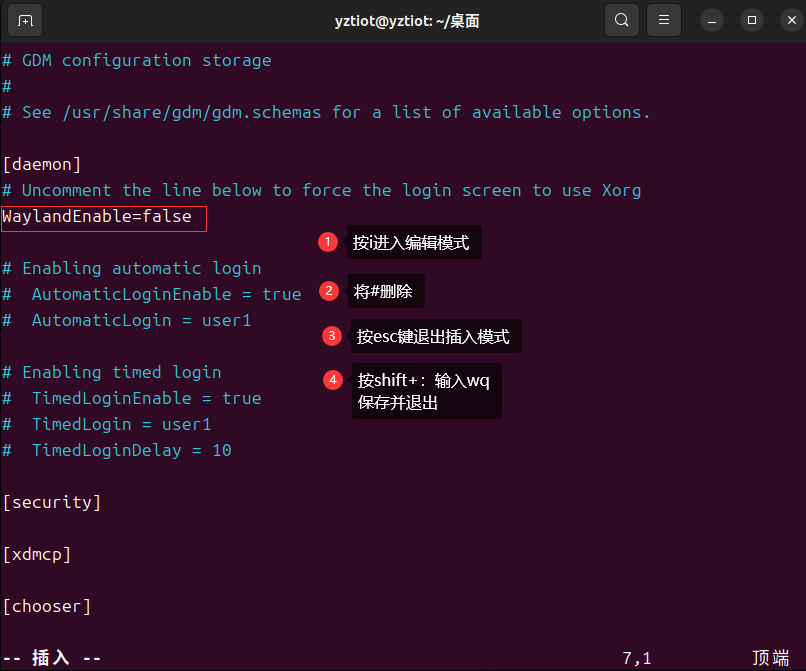Open the terminal search icon
The image size is (806, 671).
tap(621, 21)
